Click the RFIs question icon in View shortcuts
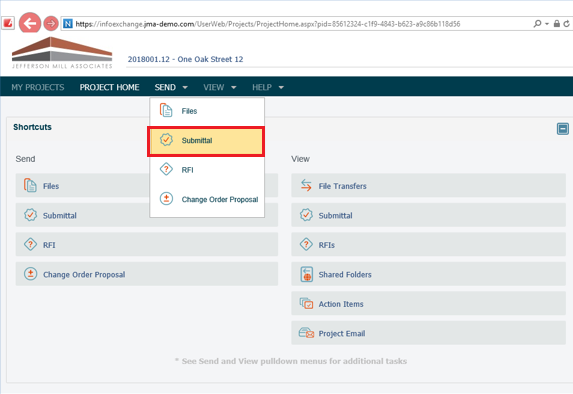This screenshot has width=573, height=394. coord(306,244)
